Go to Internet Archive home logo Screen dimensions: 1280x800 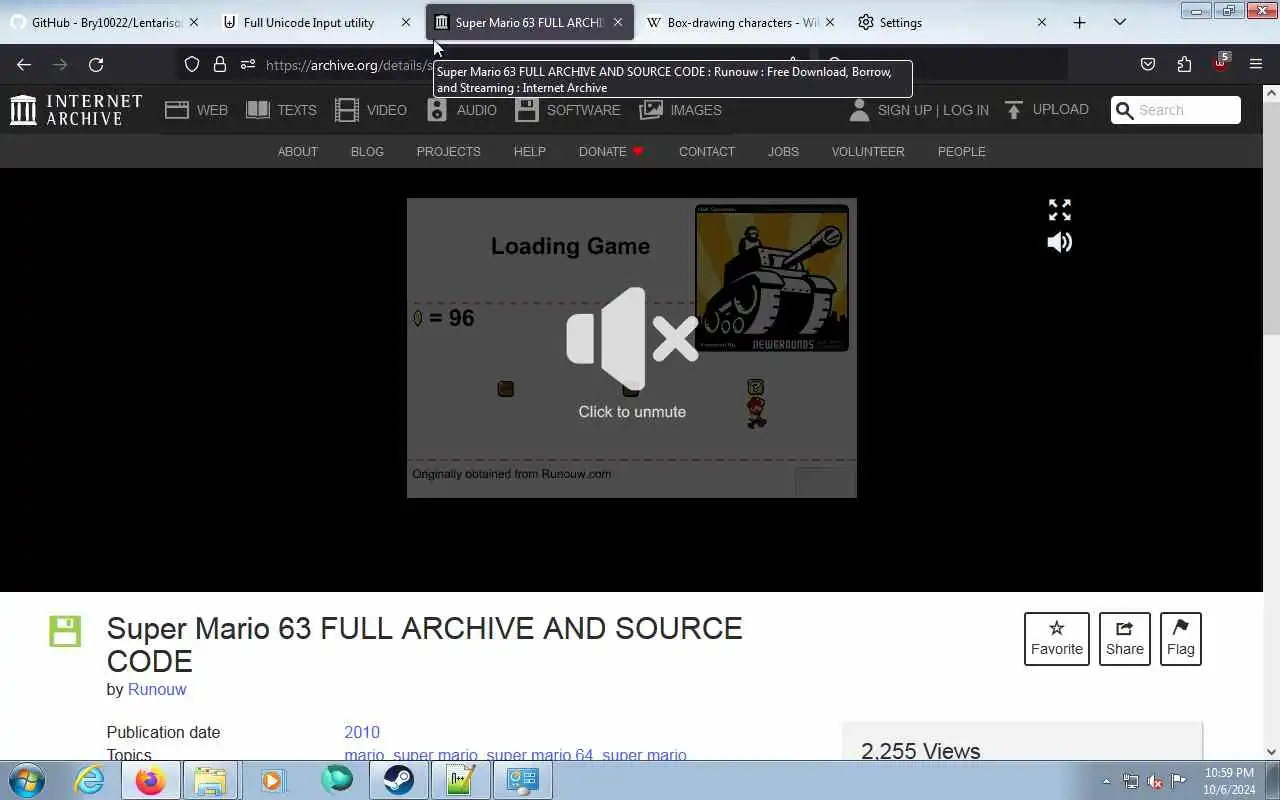76,110
